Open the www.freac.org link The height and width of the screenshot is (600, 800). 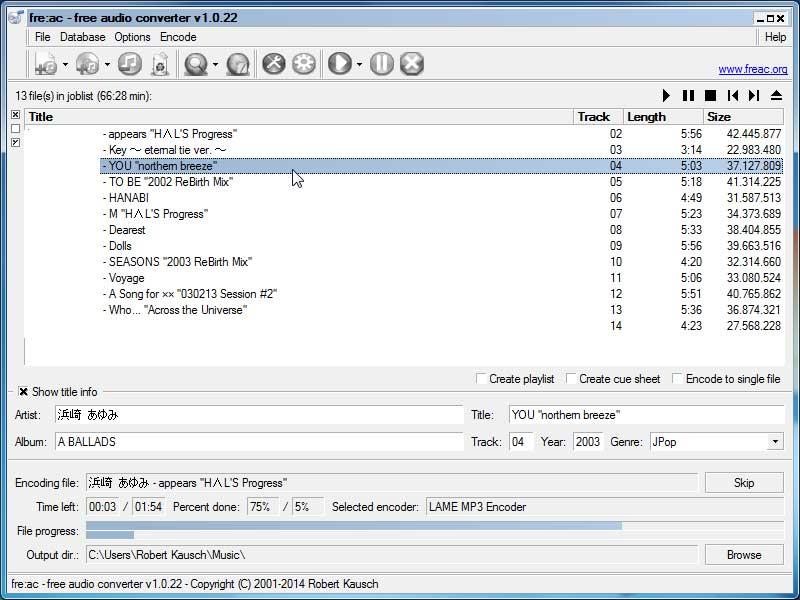pyautogui.click(x=753, y=69)
